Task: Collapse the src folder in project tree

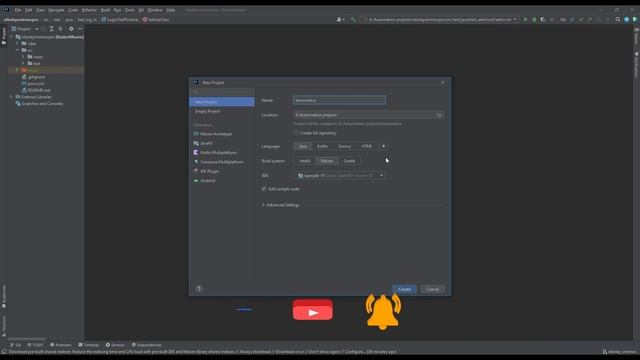Action: coord(18,50)
